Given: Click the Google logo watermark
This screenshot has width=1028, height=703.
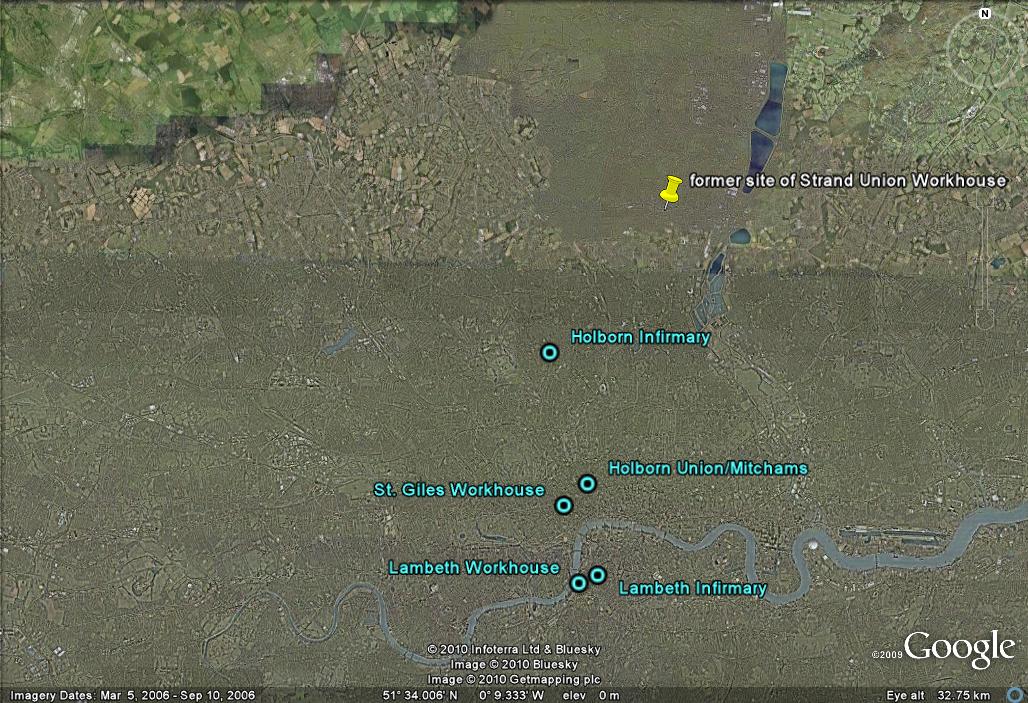Looking at the screenshot, I should pos(958,648).
